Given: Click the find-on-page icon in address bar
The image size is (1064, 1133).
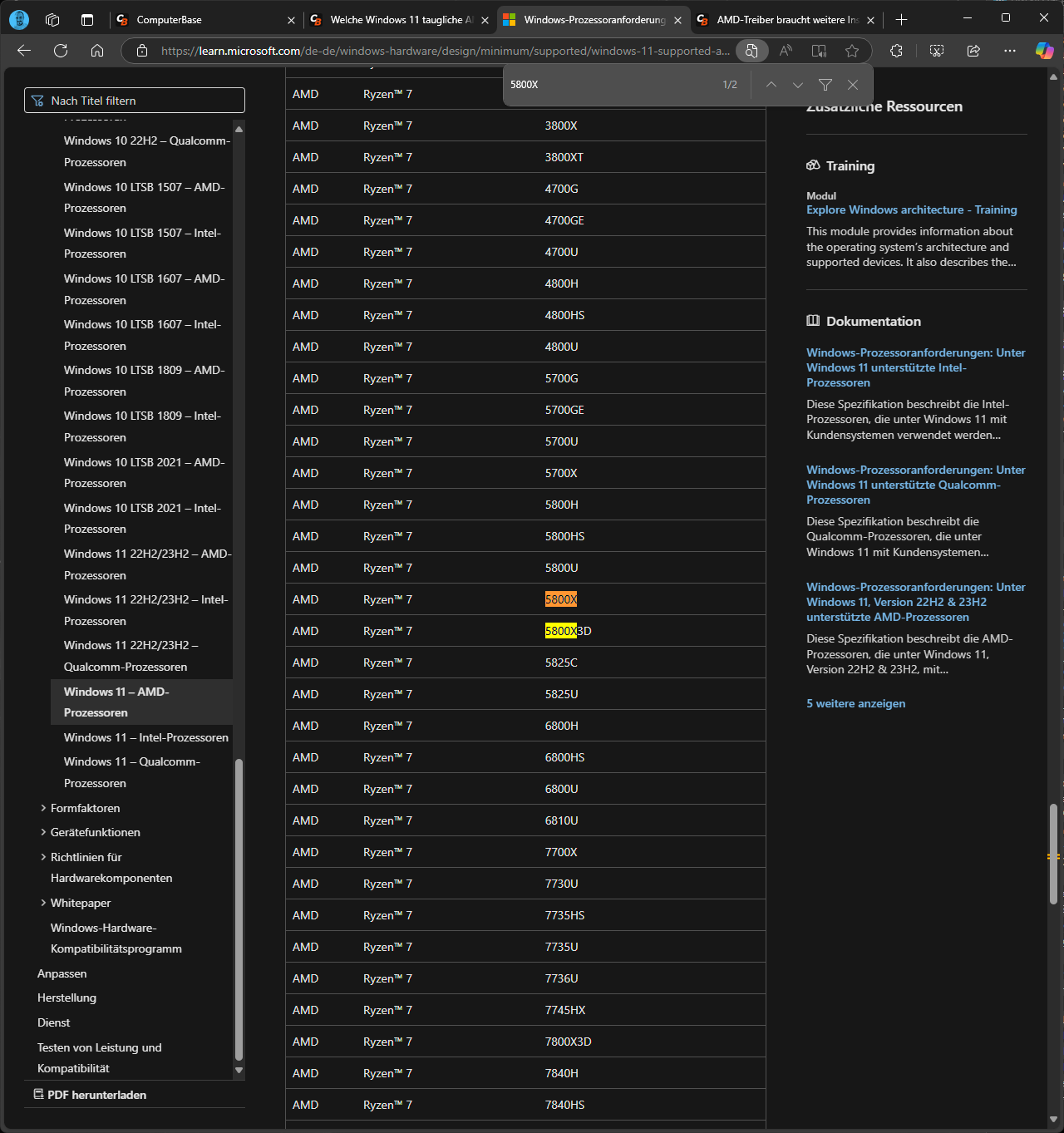Looking at the screenshot, I should tap(751, 51).
